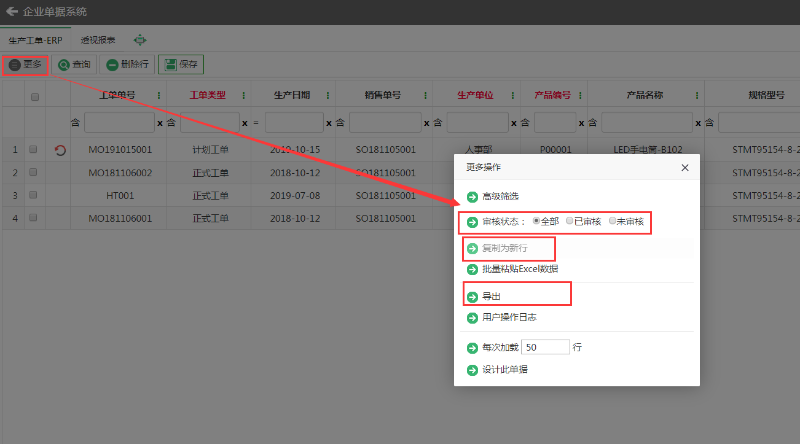Select the 未审核 radio option
The image size is (800, 444).
[x=612, y=221]
